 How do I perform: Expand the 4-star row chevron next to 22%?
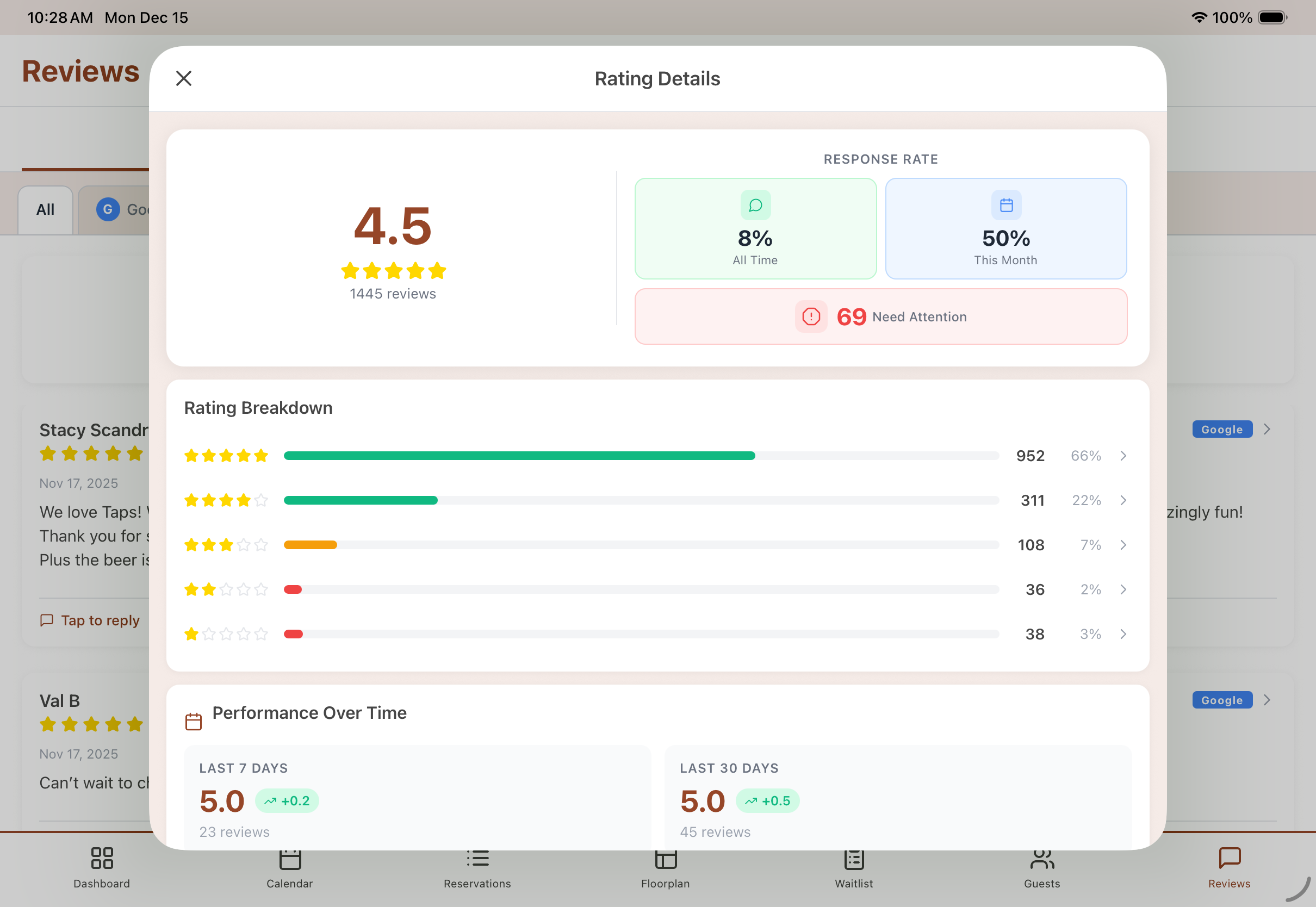(x=1123, y=500)
